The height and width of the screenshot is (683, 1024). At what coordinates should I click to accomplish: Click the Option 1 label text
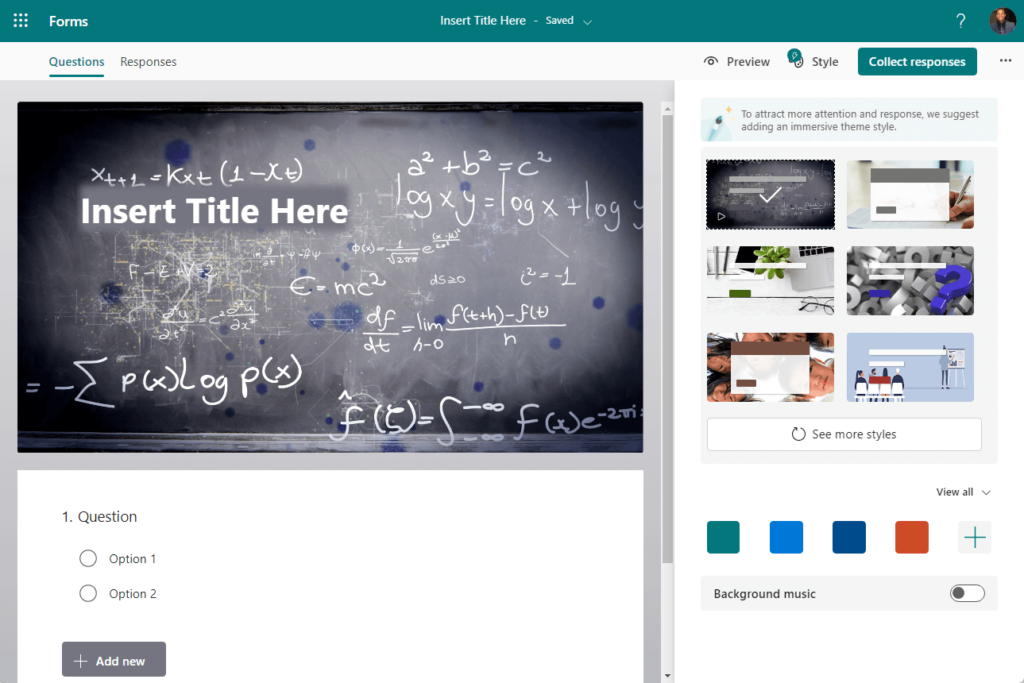click(133, 559)
